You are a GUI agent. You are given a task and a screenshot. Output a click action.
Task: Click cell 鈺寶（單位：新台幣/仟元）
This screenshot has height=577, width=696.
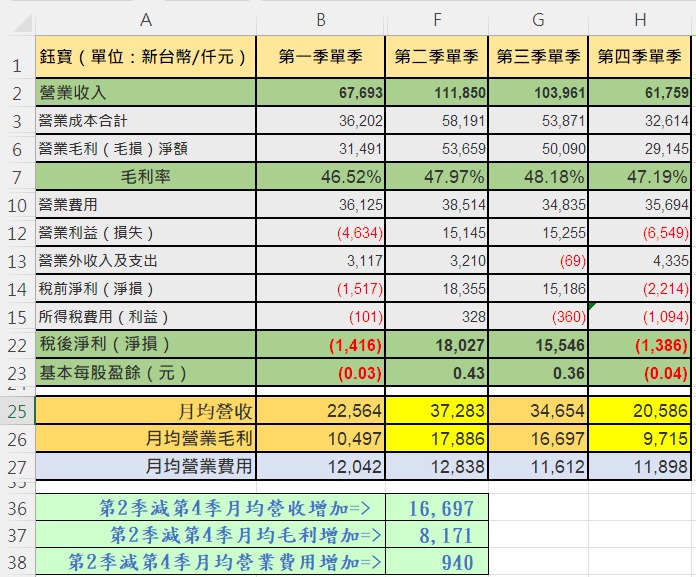[x=146, y=57]
